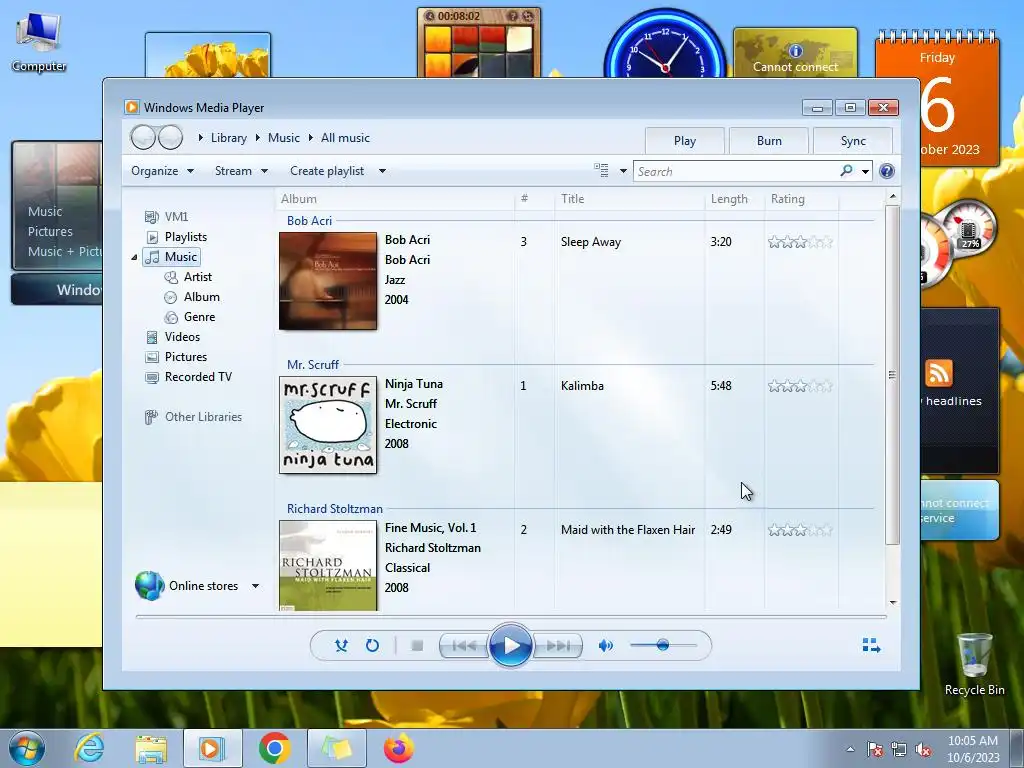Open the Sync tab

[x=853, y=140]
